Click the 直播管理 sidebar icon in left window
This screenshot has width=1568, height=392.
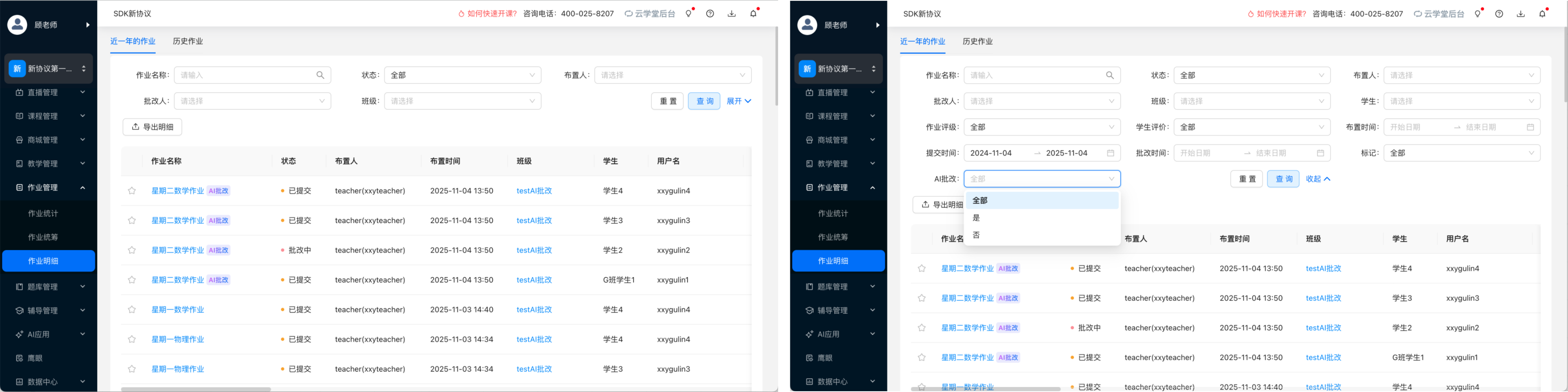(20, 93)
